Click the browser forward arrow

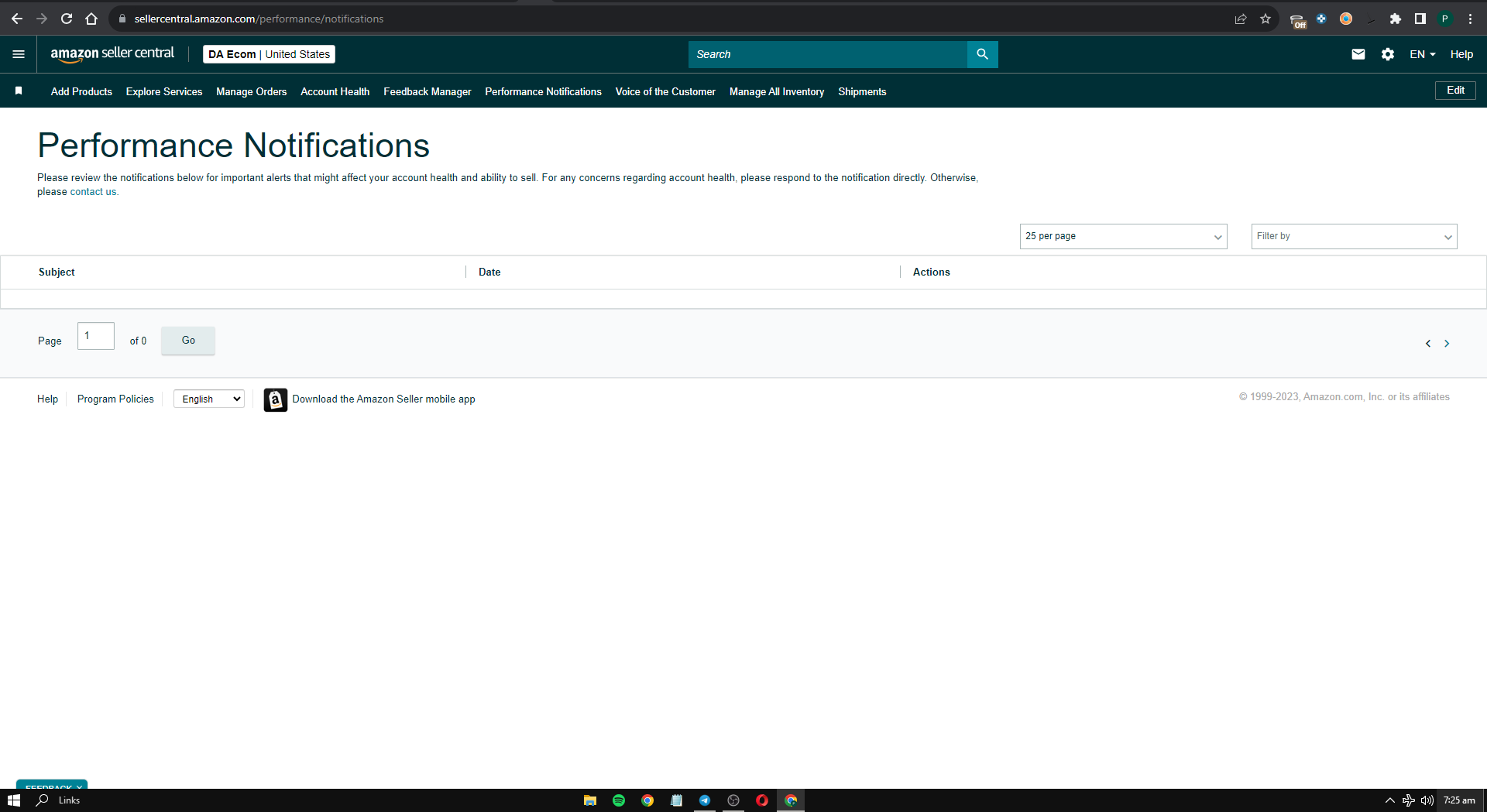click(42, 19)
